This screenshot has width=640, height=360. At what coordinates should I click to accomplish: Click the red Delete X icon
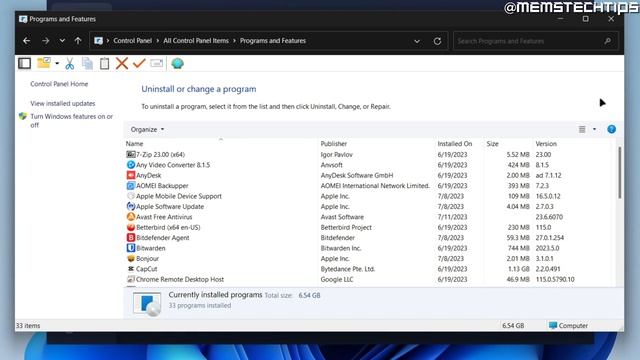click(x=122, y=63)
